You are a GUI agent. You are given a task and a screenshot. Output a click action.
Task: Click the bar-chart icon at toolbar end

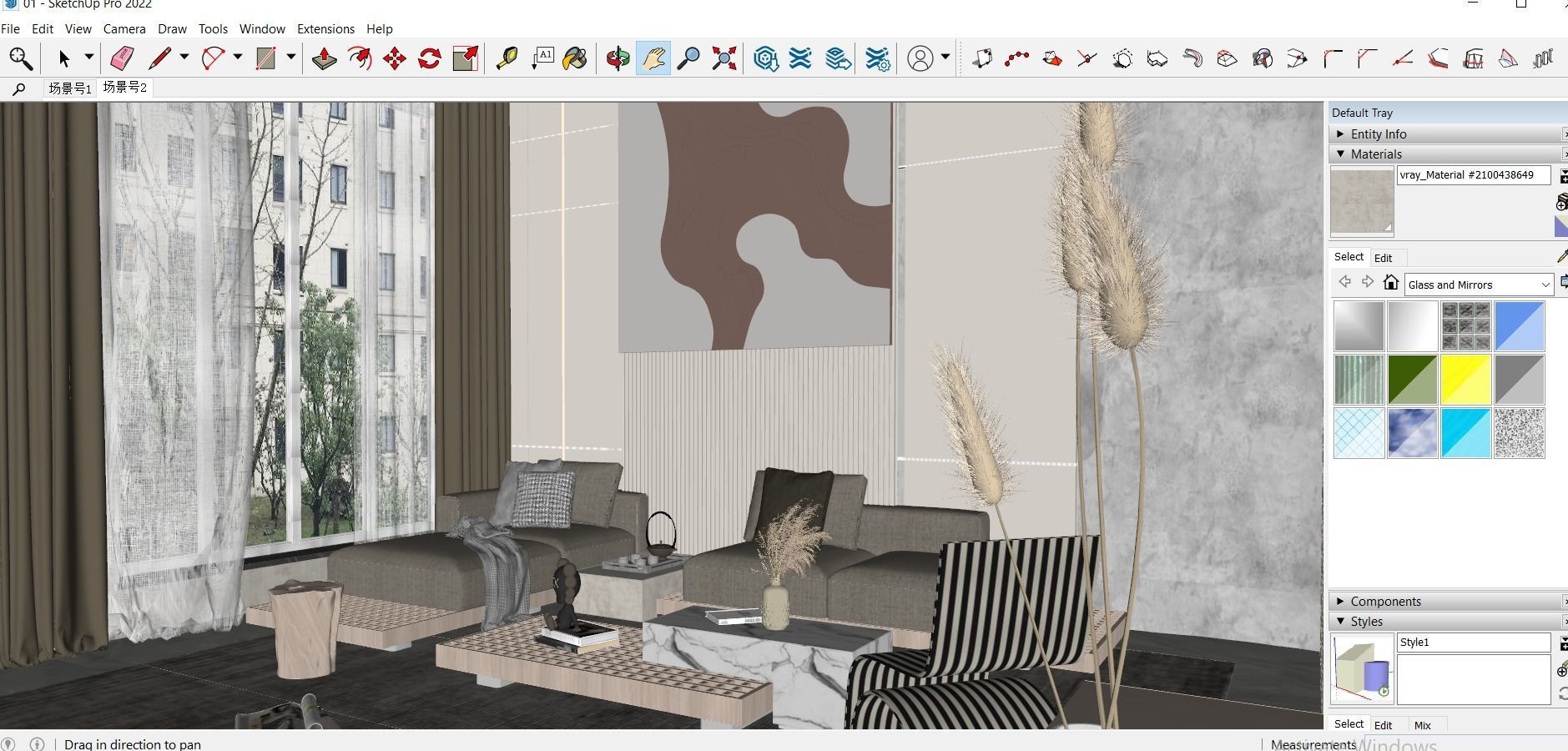tap(1543, 58)
